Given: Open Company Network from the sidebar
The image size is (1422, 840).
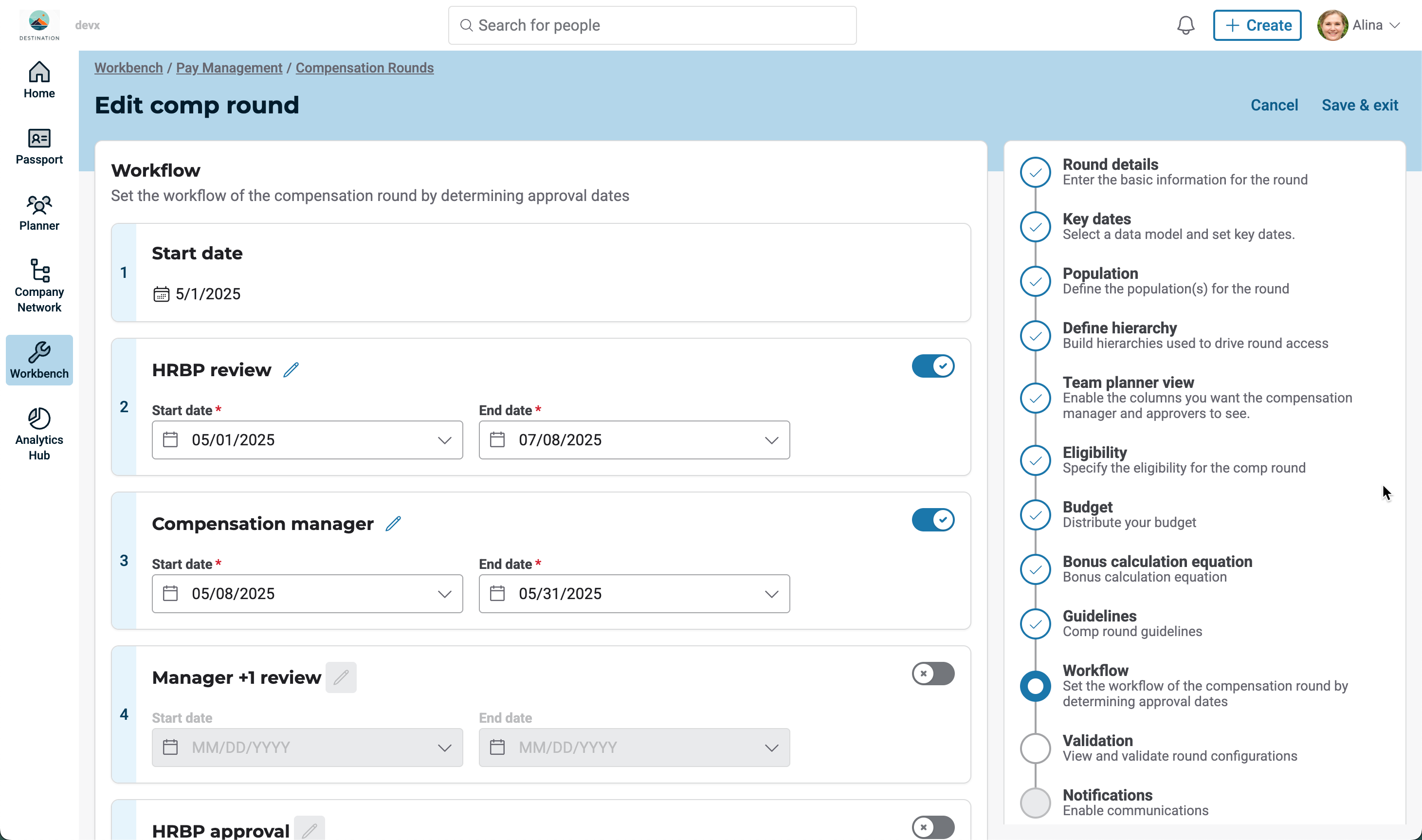Looking at the screenshot, I should pos(39,286).
